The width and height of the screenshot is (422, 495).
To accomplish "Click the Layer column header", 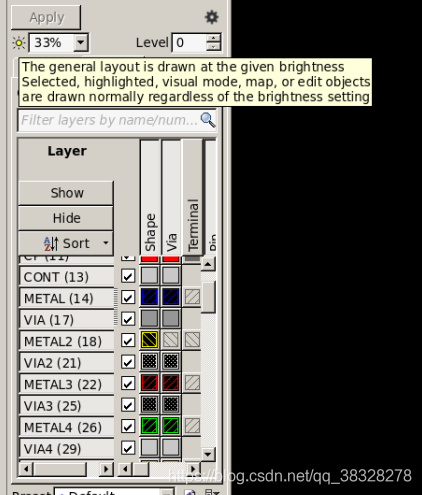I will [x=67, y=151].
